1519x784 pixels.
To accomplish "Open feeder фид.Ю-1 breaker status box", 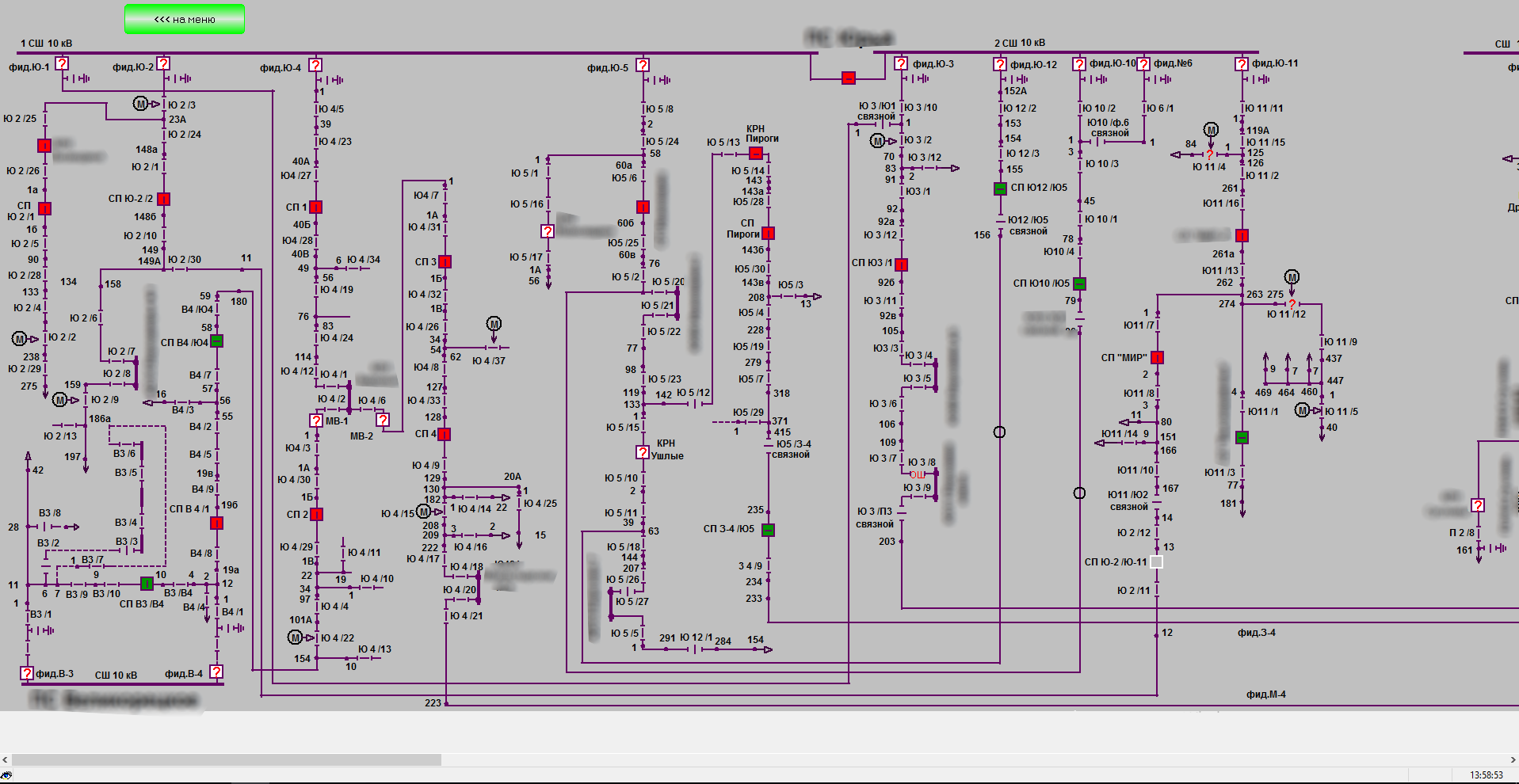I will 62,63.
